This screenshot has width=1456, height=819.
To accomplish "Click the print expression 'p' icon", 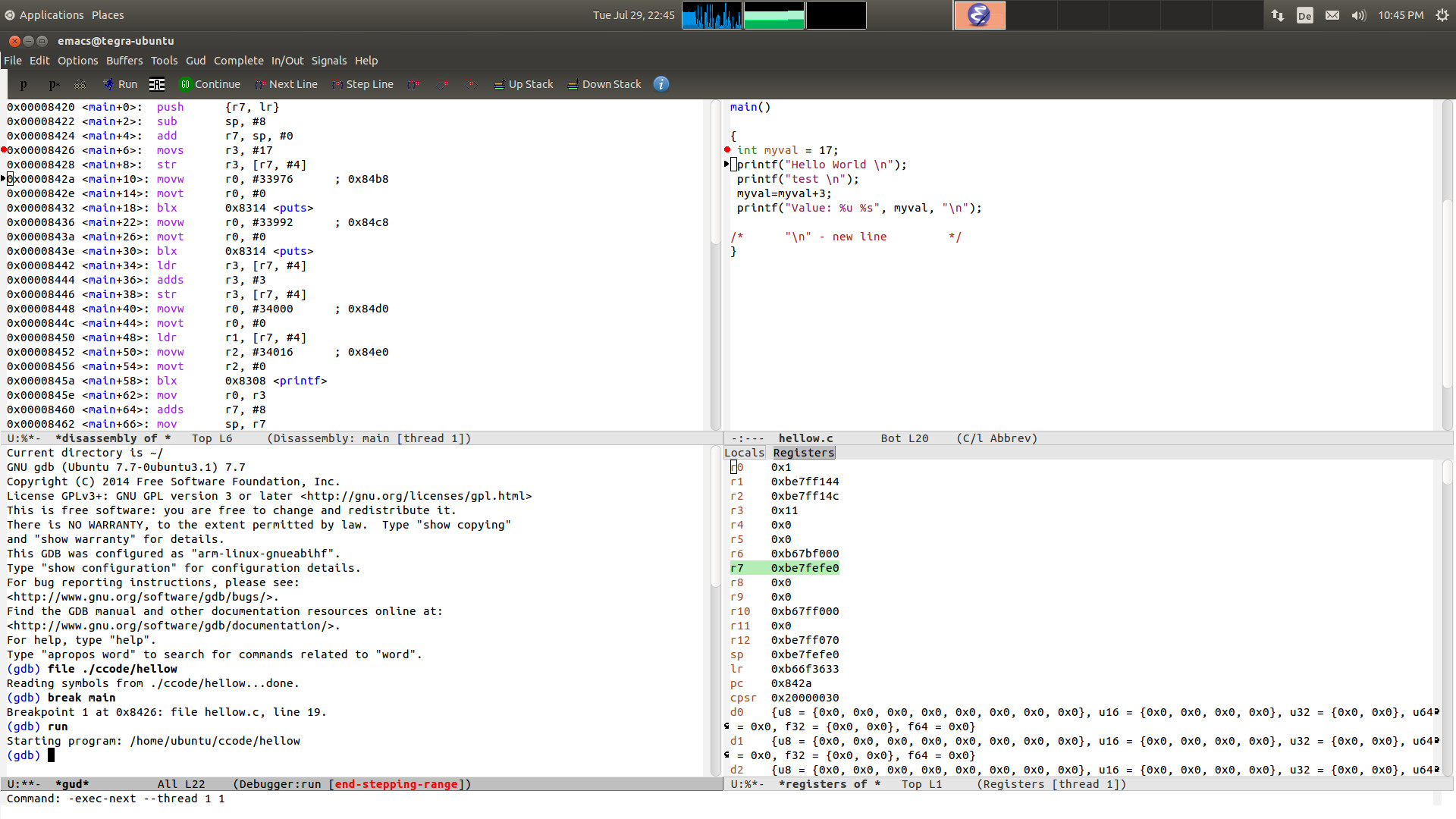I will (24, 84).
